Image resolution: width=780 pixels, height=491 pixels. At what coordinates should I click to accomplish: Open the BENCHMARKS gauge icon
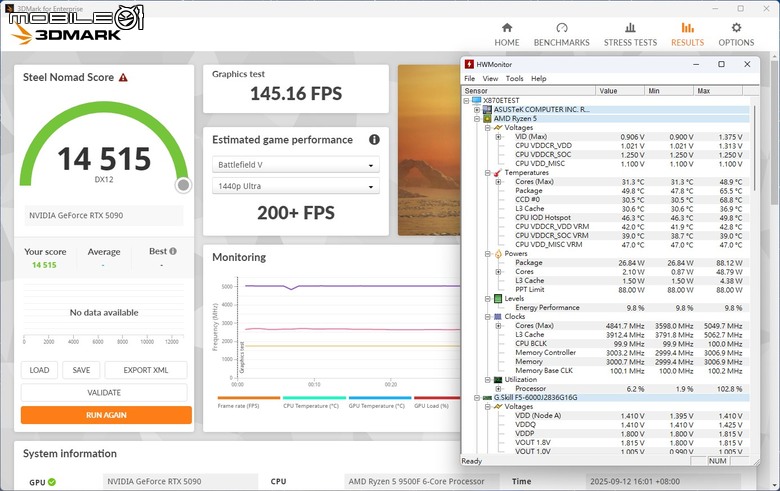tap(562, 28)
